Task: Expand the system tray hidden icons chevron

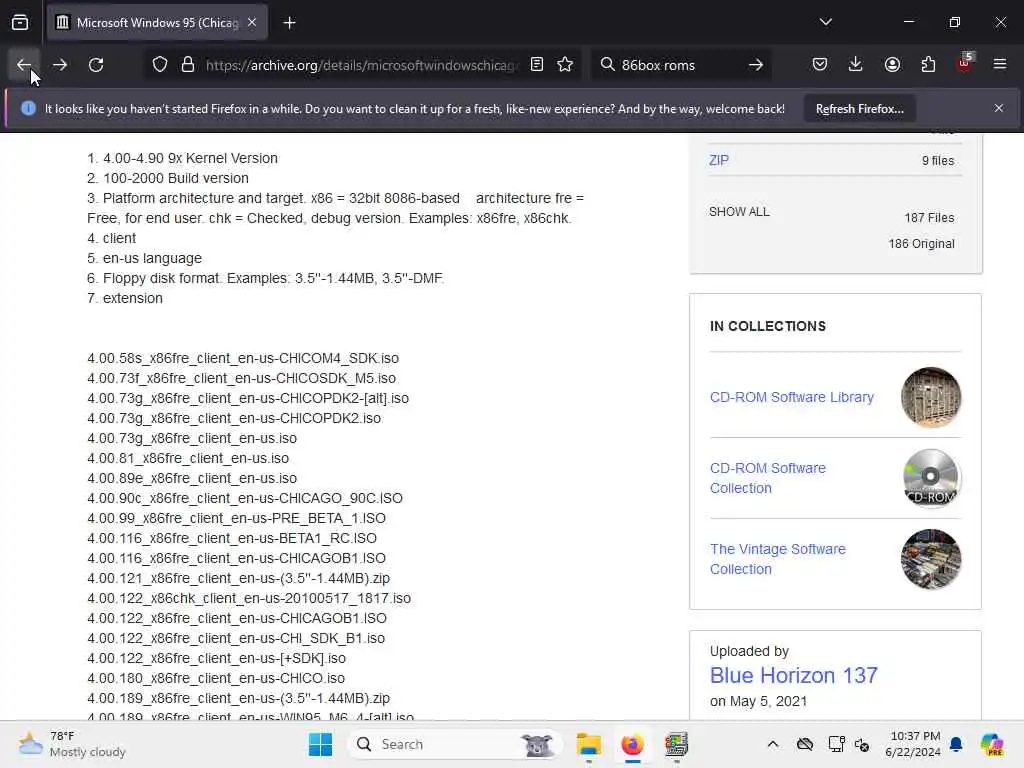Action: pos(773,744)
